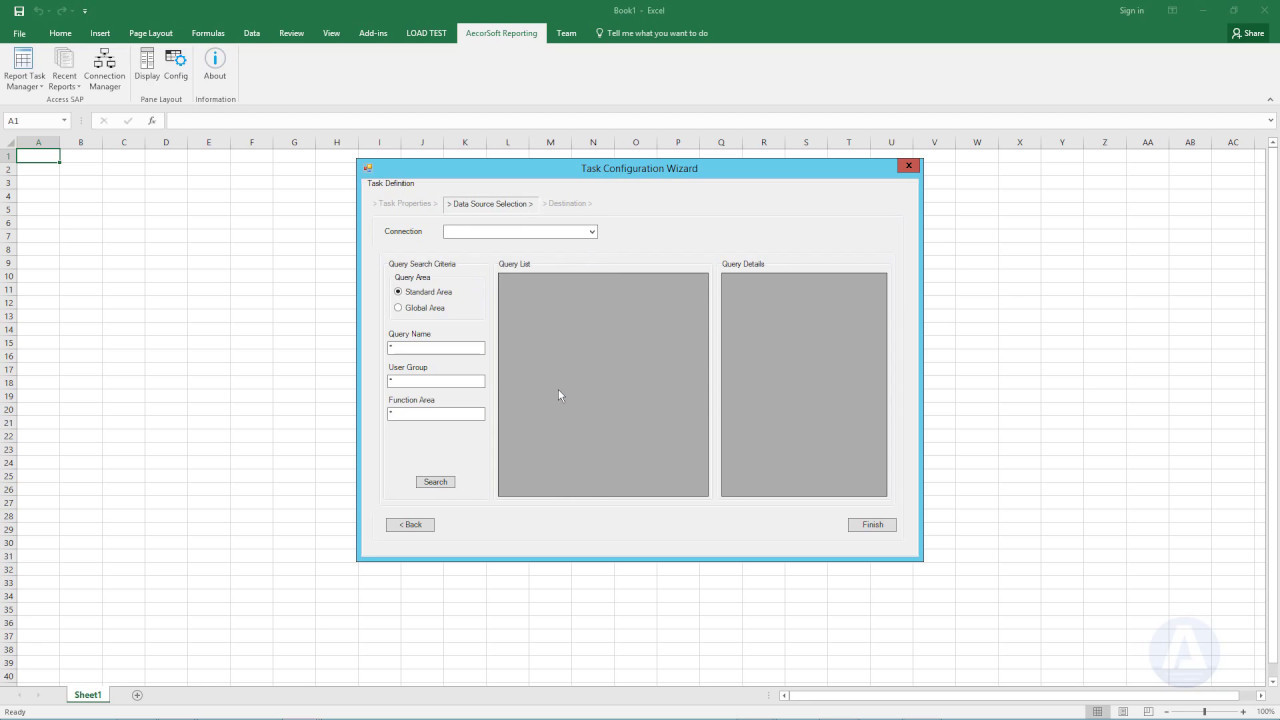Click wizard title bar app icon
Image resolution: width=1280 pixels, height=720 pixels.
click(x=368, y=168)
